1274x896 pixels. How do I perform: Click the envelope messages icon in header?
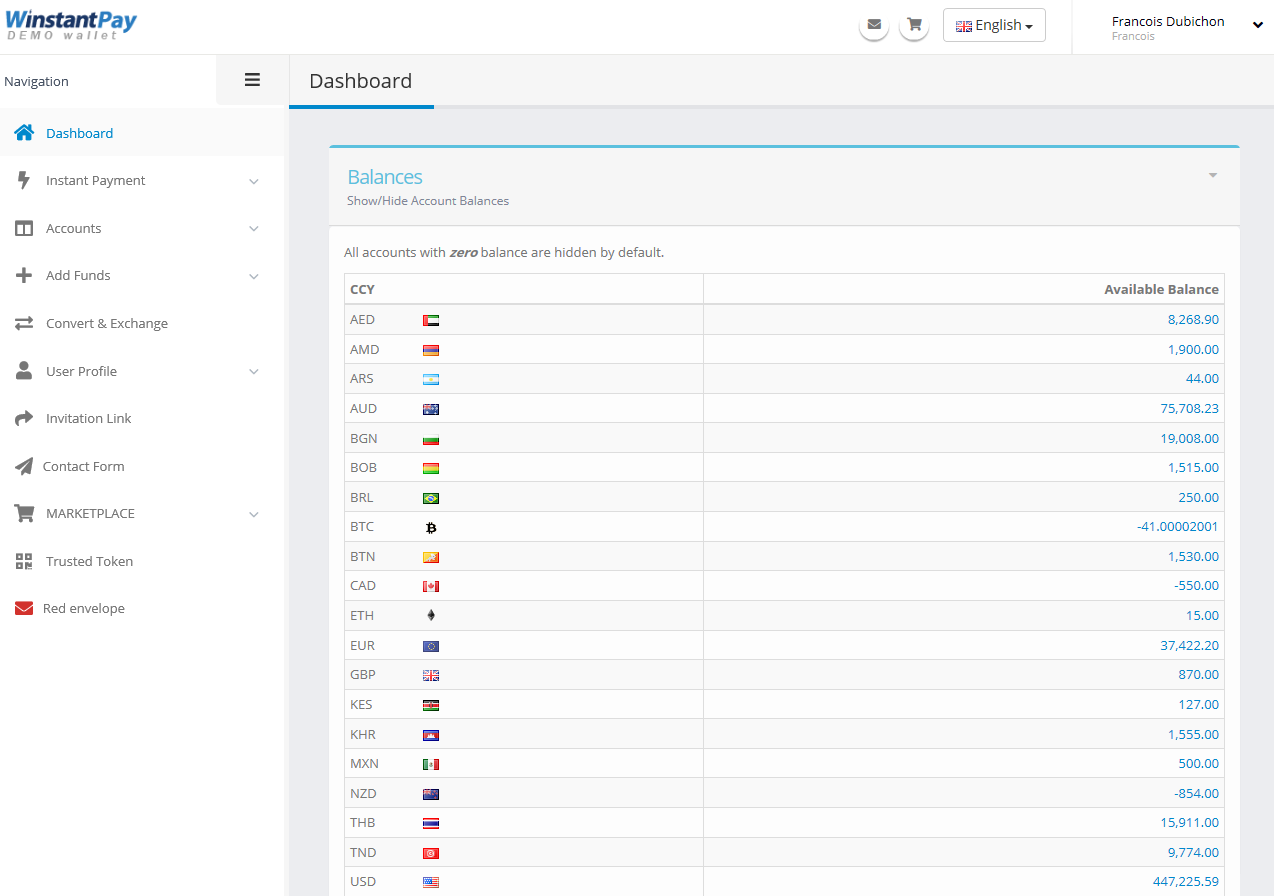pyautogui.click(x=874, y=25)
